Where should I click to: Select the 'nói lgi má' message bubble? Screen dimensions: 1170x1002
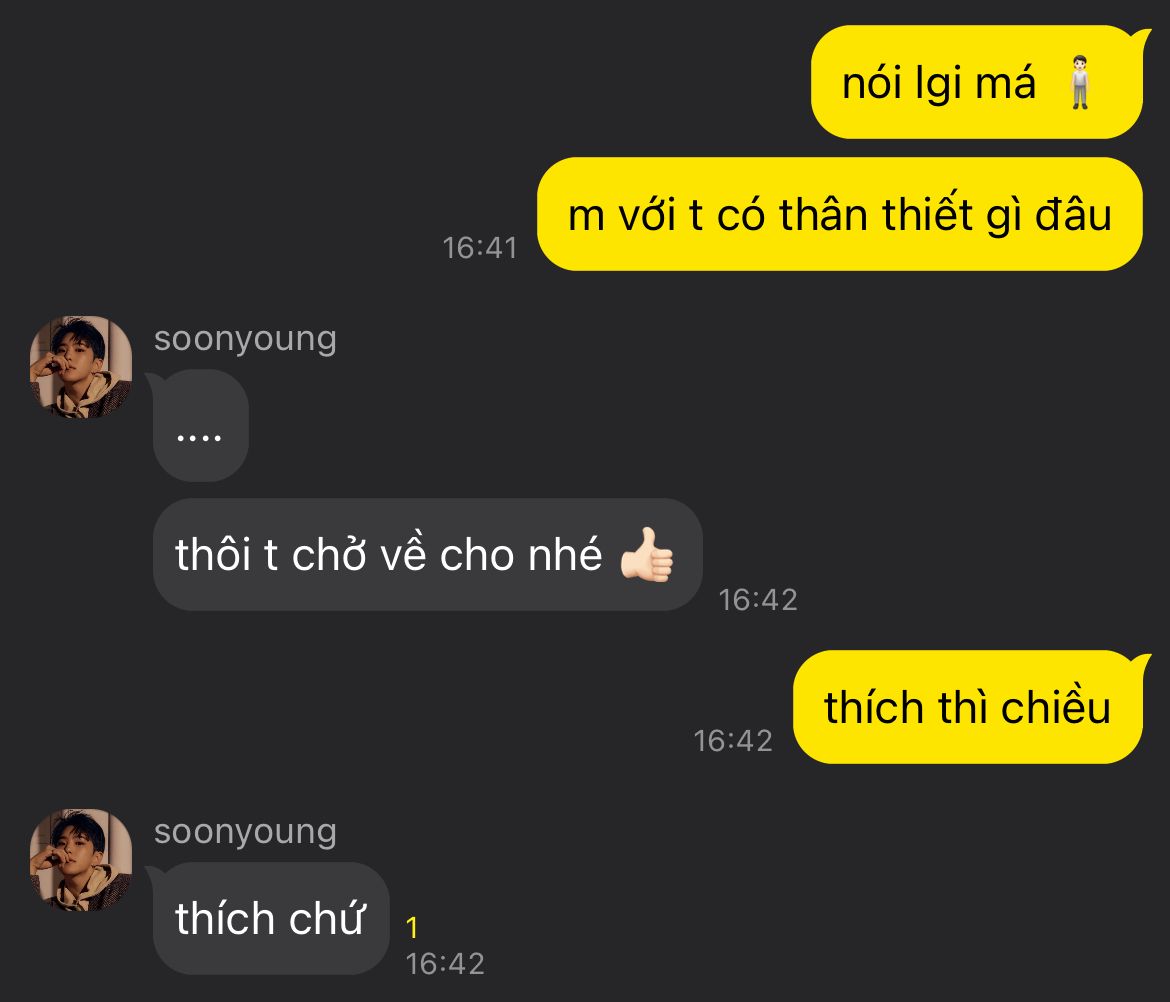point(977,82)
